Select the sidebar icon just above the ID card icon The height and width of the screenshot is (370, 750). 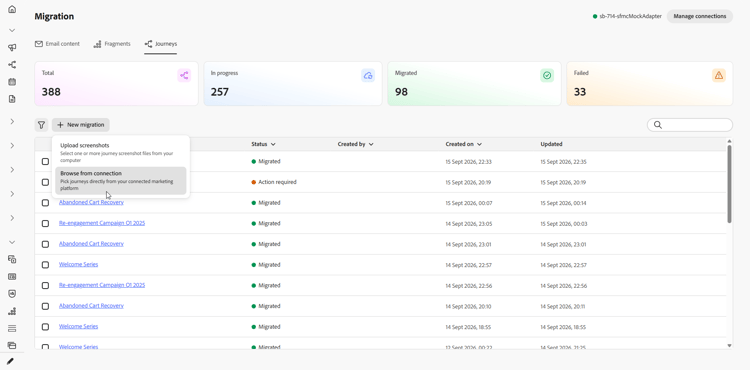point(12,259)
